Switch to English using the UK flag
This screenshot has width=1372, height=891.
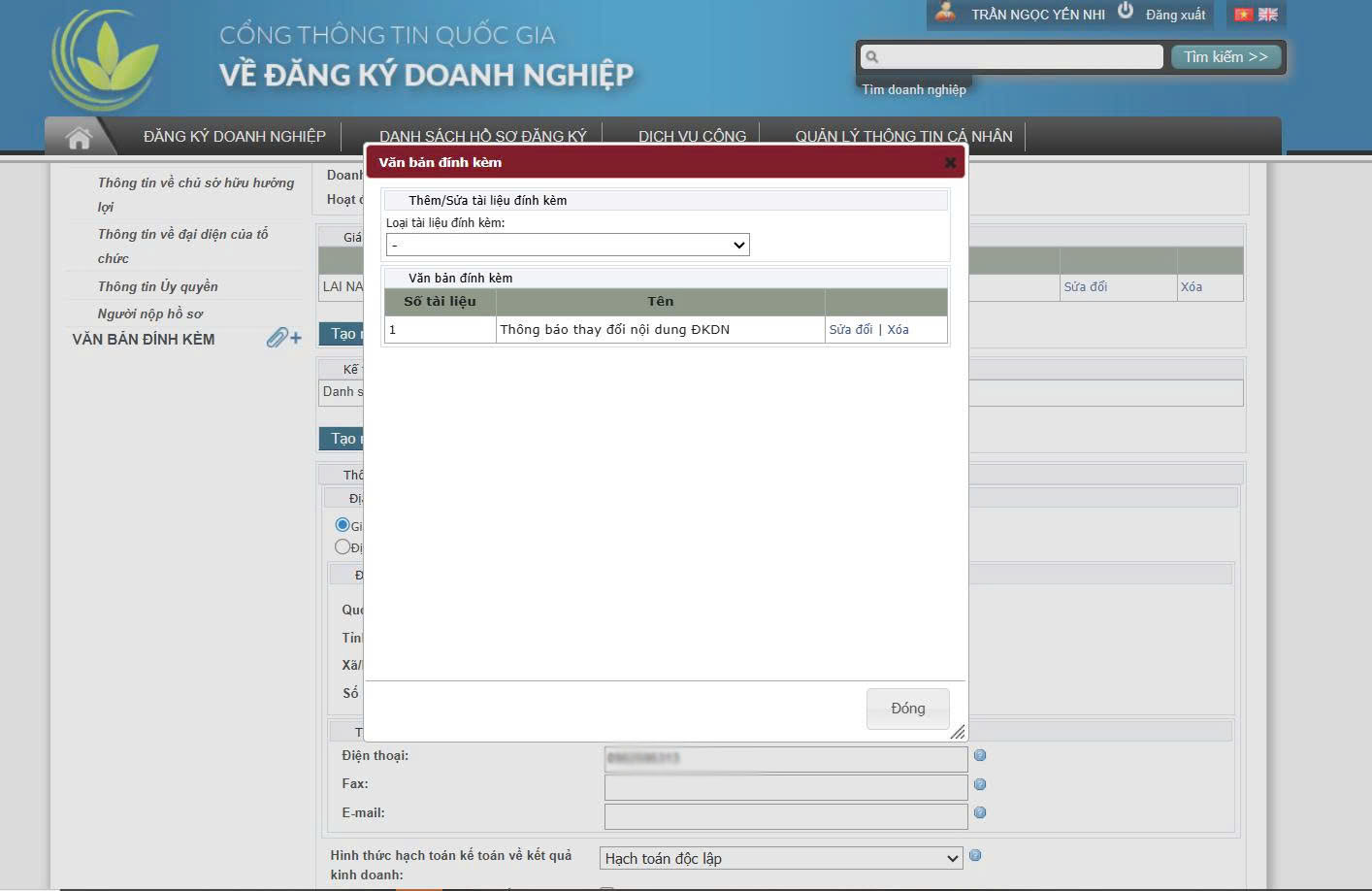click(x=1268, y=15)
